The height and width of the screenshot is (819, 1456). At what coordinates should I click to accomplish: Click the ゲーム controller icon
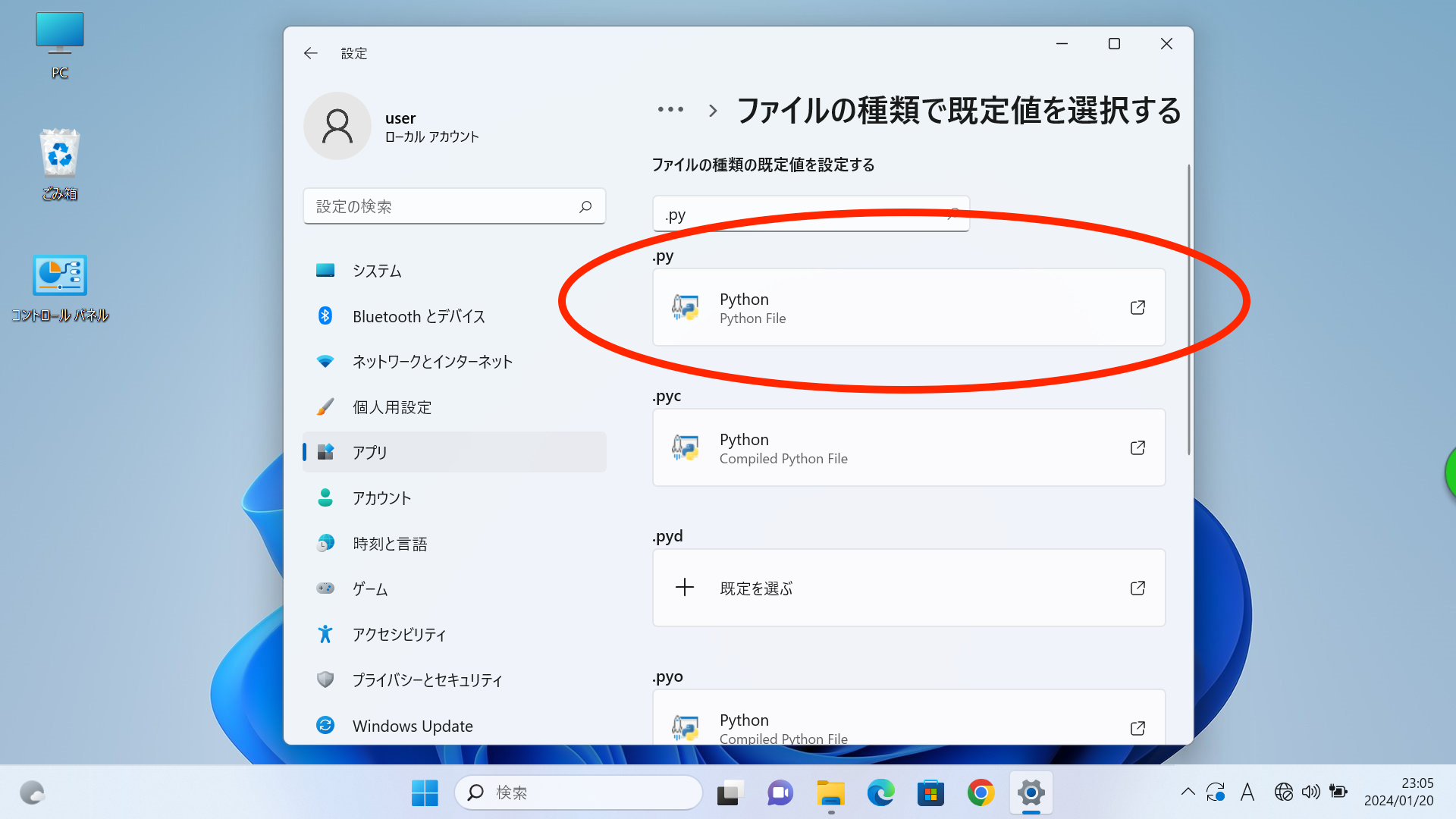(x=326, y=588)
